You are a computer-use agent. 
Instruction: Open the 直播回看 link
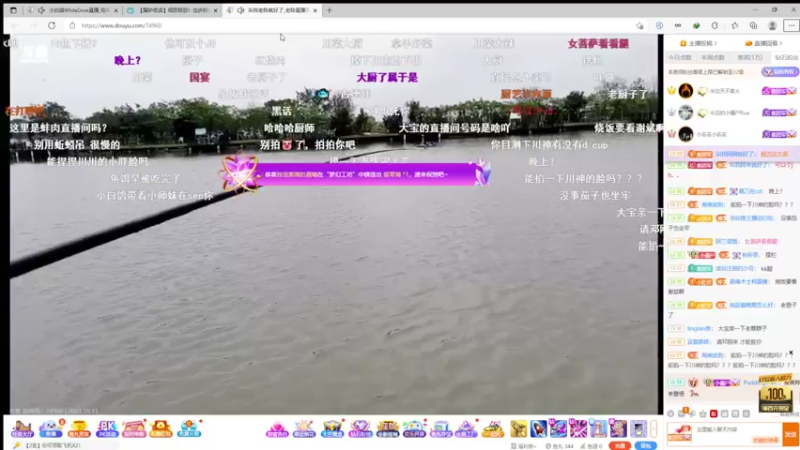(x=763, y=43)
